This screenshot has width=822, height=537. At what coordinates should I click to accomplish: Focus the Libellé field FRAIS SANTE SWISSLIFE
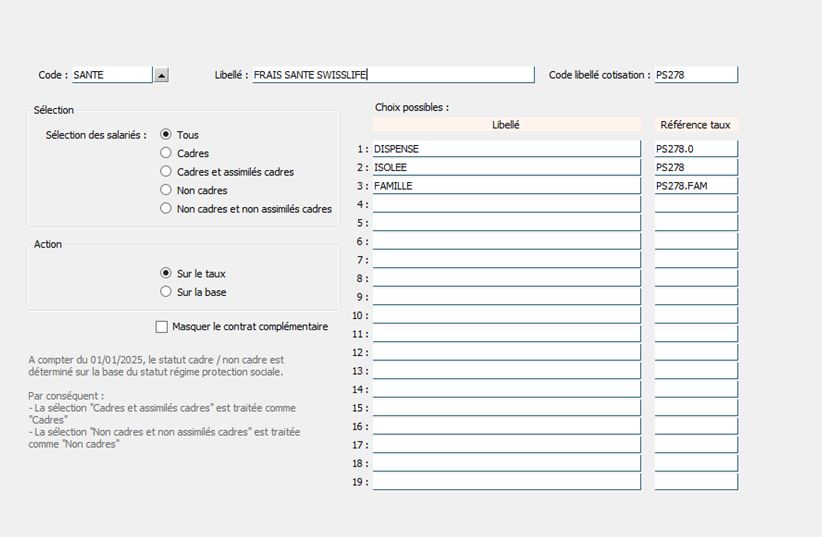pos(393,75)
